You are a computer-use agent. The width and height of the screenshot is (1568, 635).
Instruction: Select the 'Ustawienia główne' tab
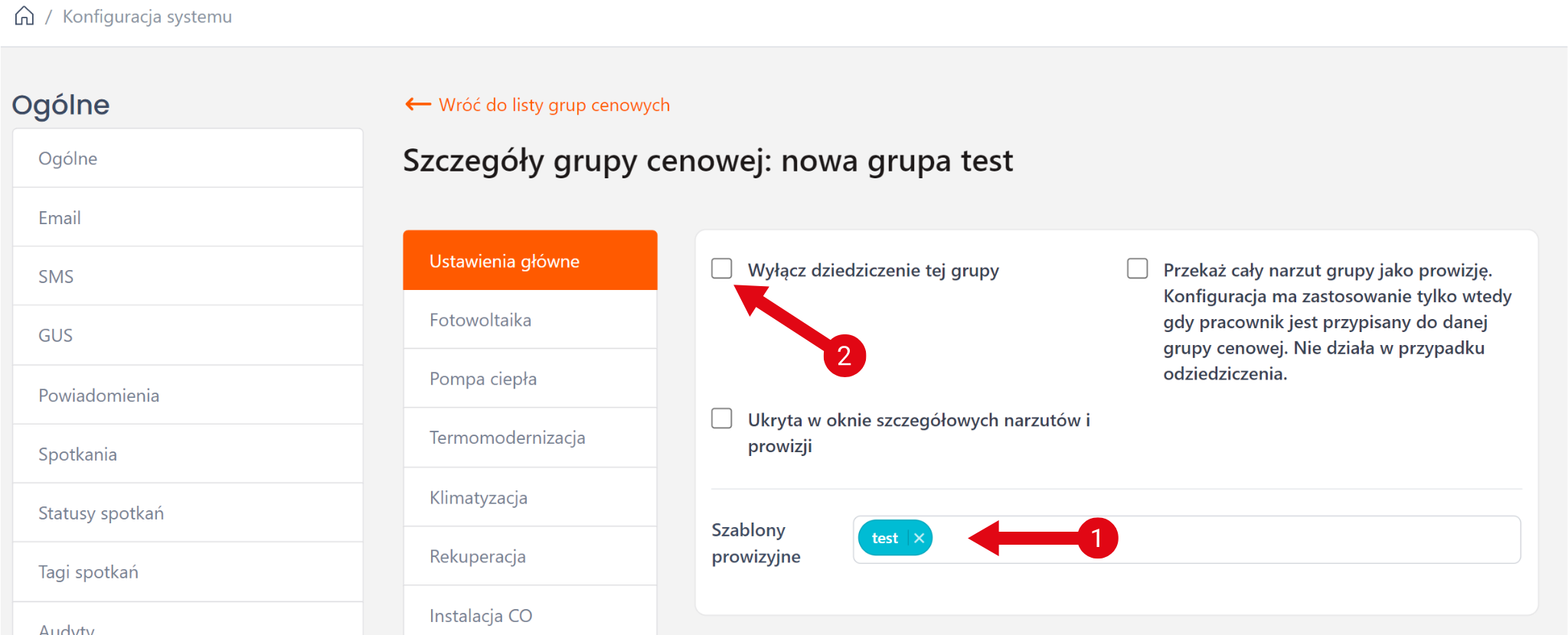(x=530, y=261)
